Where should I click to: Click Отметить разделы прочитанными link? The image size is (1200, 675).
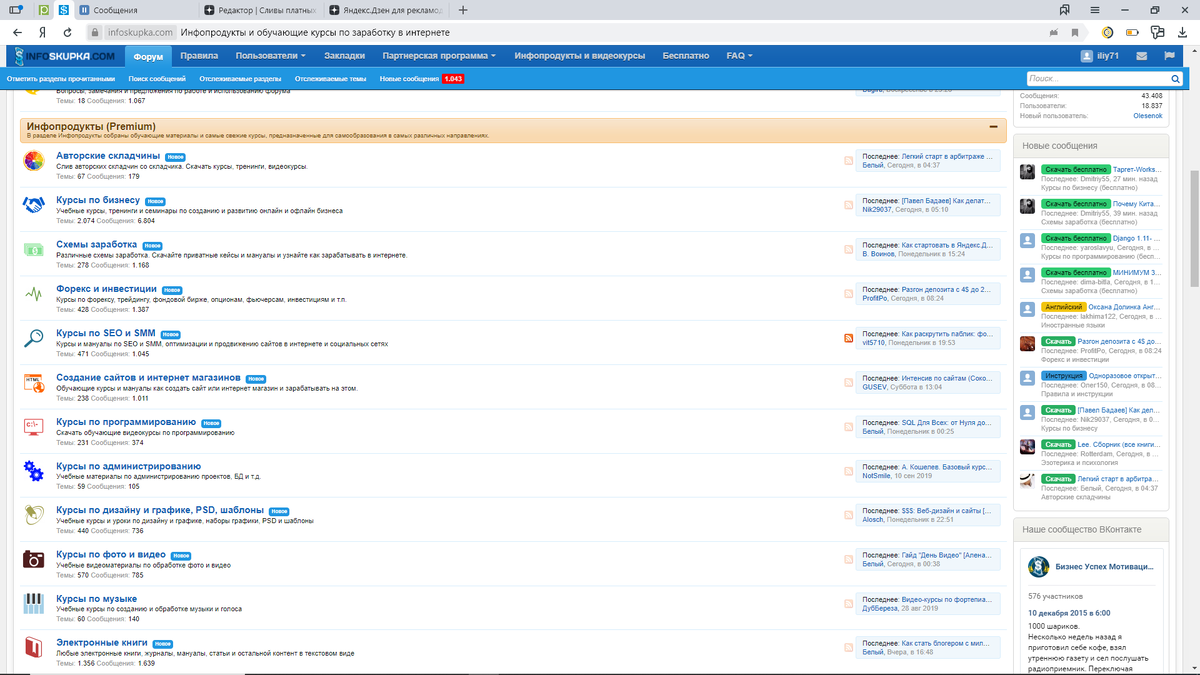point(61,78)
